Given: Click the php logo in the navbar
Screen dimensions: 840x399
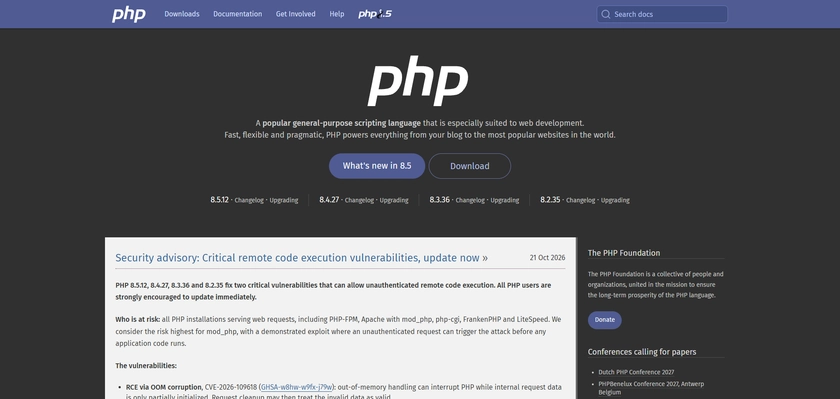Looking at the screenshot, I should pos(129,14).
